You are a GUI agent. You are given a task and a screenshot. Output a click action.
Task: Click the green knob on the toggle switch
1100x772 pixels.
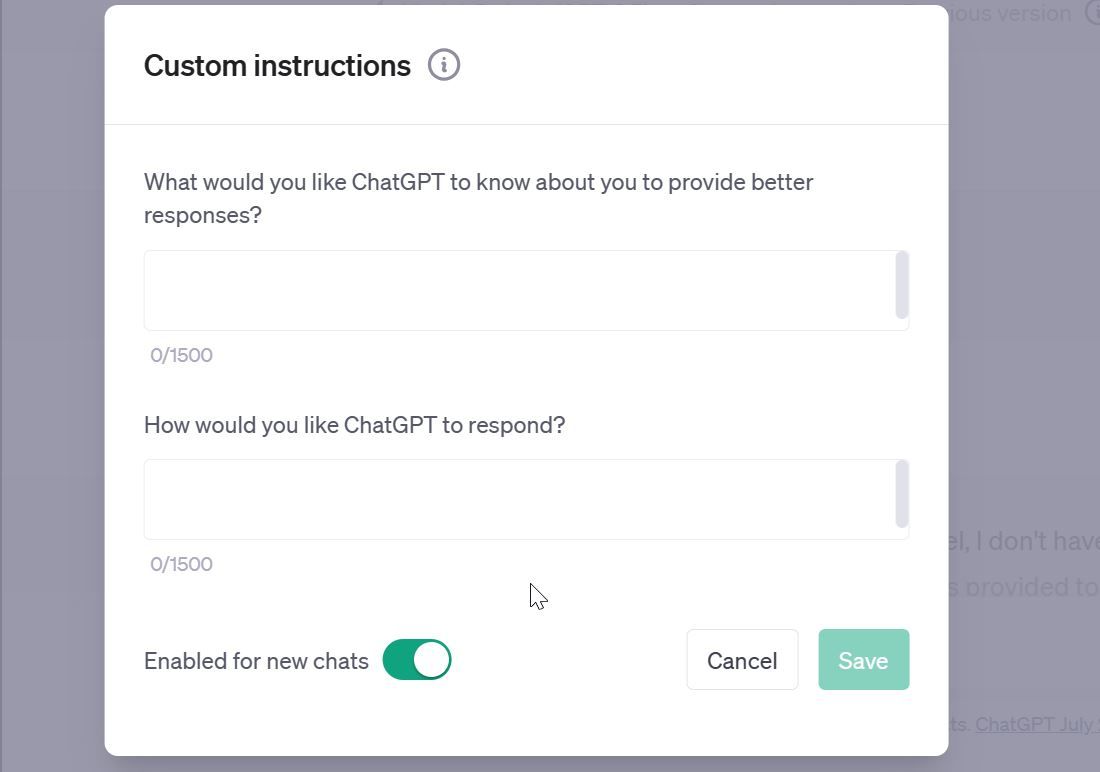click(430, 660)
